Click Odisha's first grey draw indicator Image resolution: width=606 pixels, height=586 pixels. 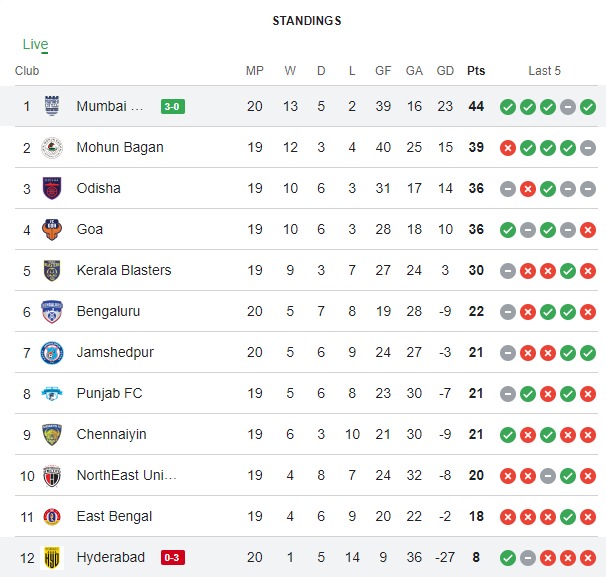tap(507, 188)
